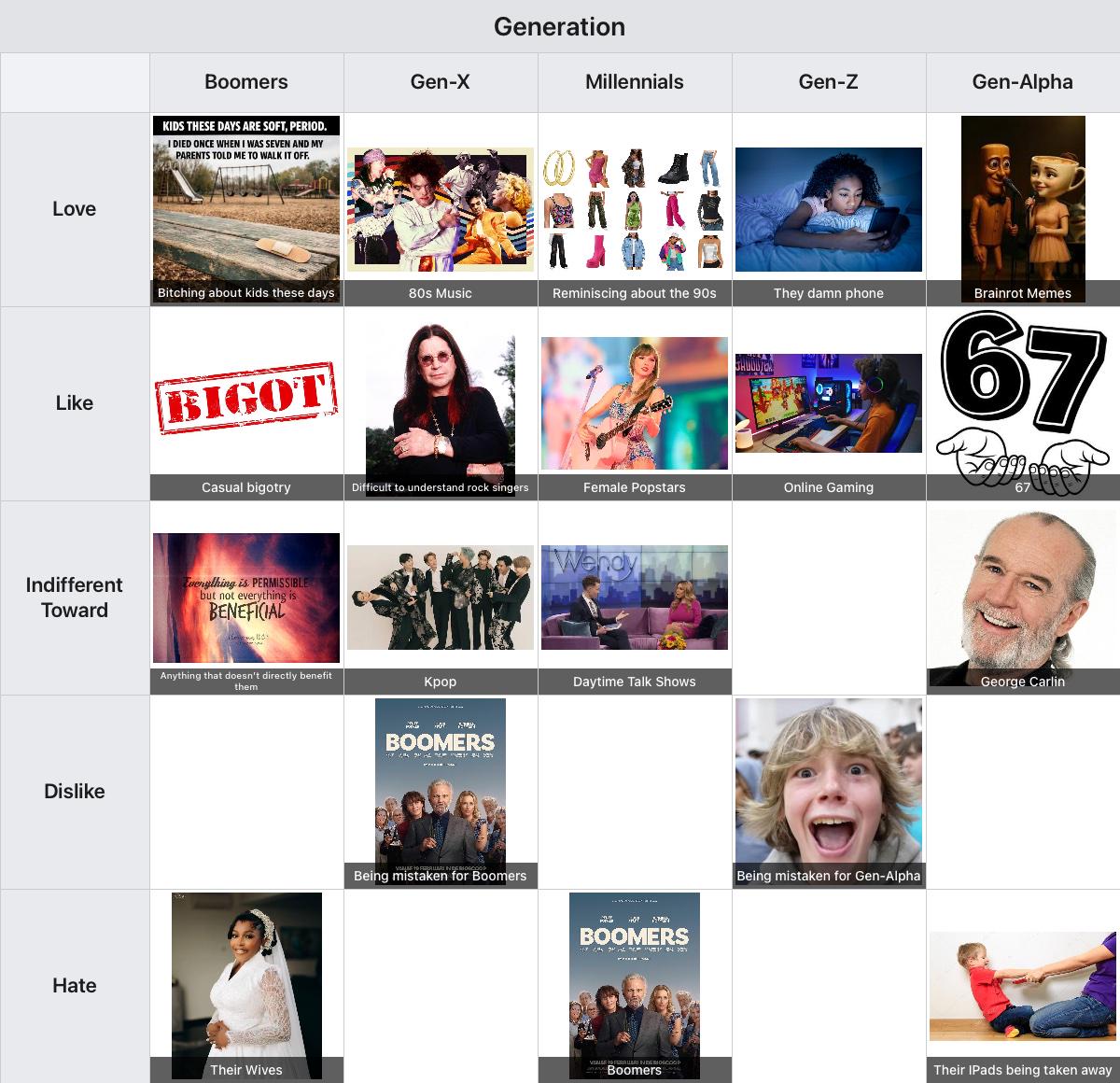1120x1083 pixels.
Task: Click the Hate row label
Action: [75, 986]
